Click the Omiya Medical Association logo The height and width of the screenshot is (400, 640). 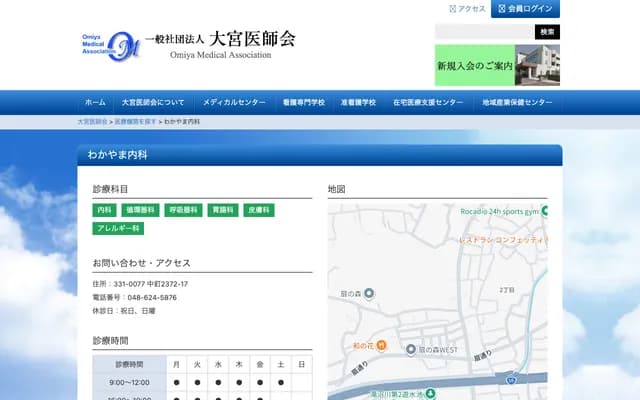(x=189, y=46)
